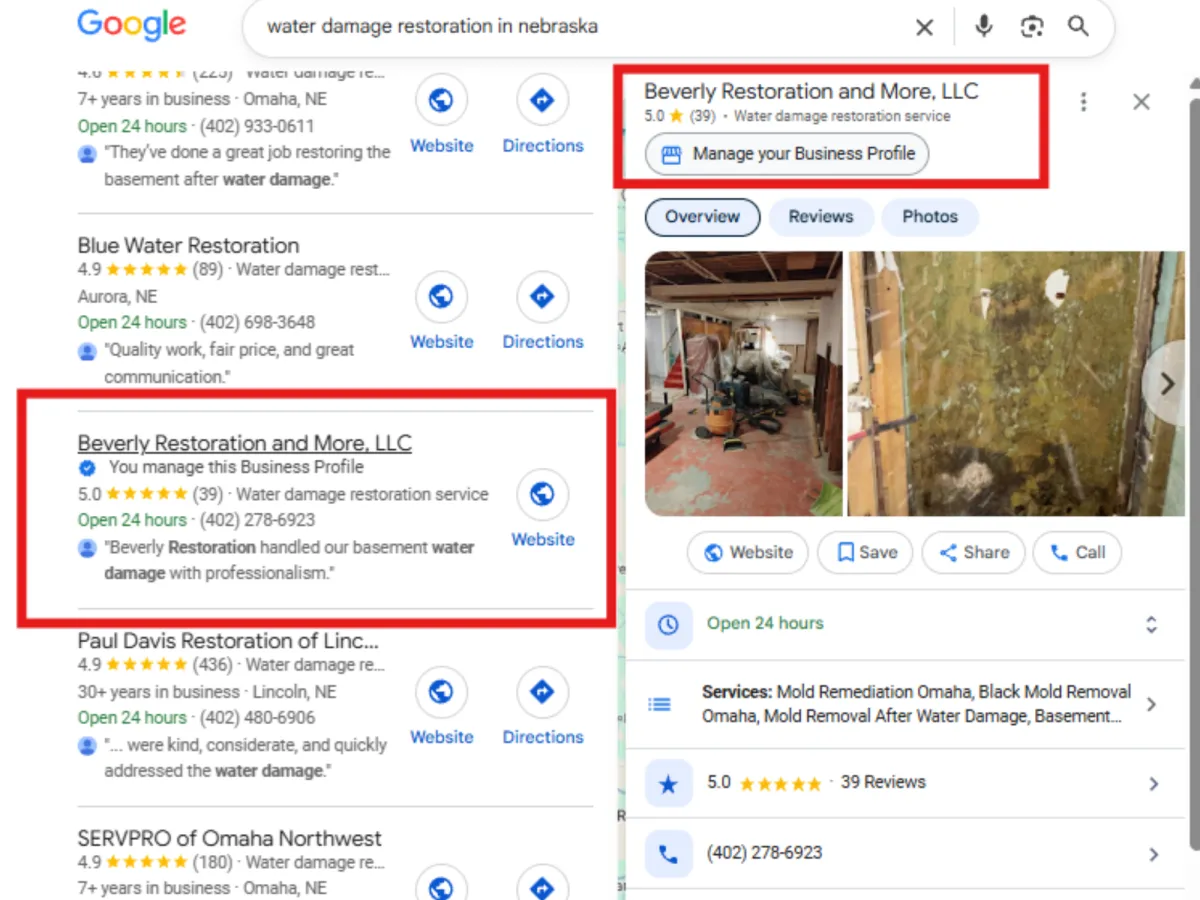Expand the Open 24 hours schedule
This screenshot has height=900, width=1200.
(1152, 625)
